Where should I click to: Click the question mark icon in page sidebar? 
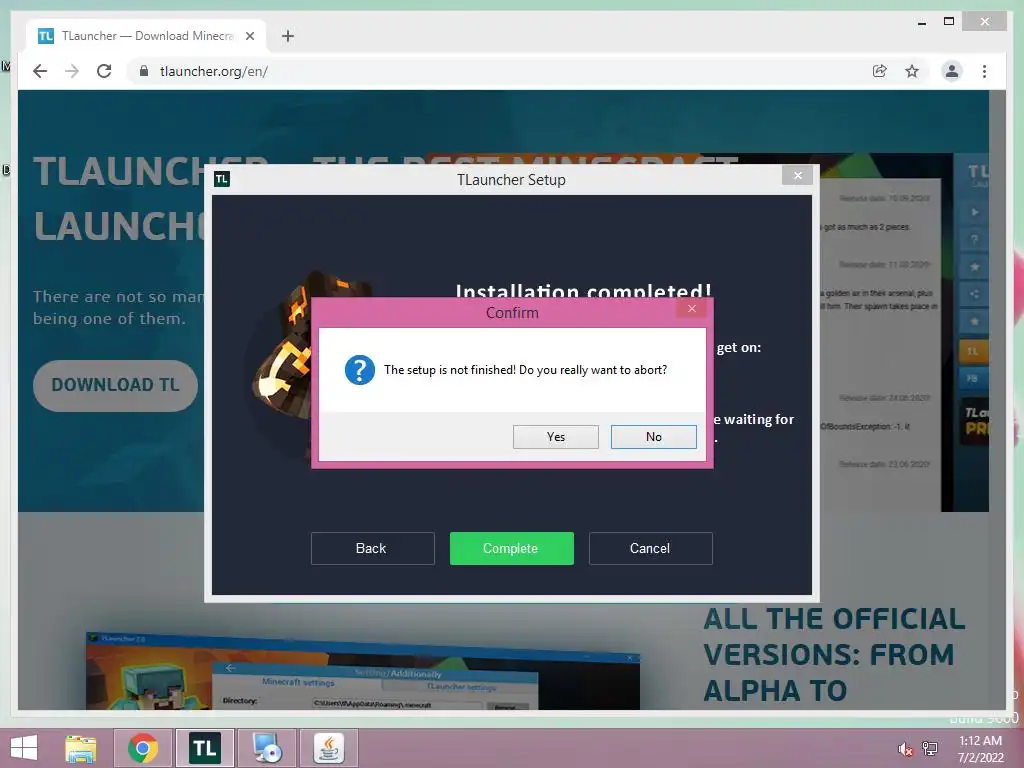coord(974,240)
